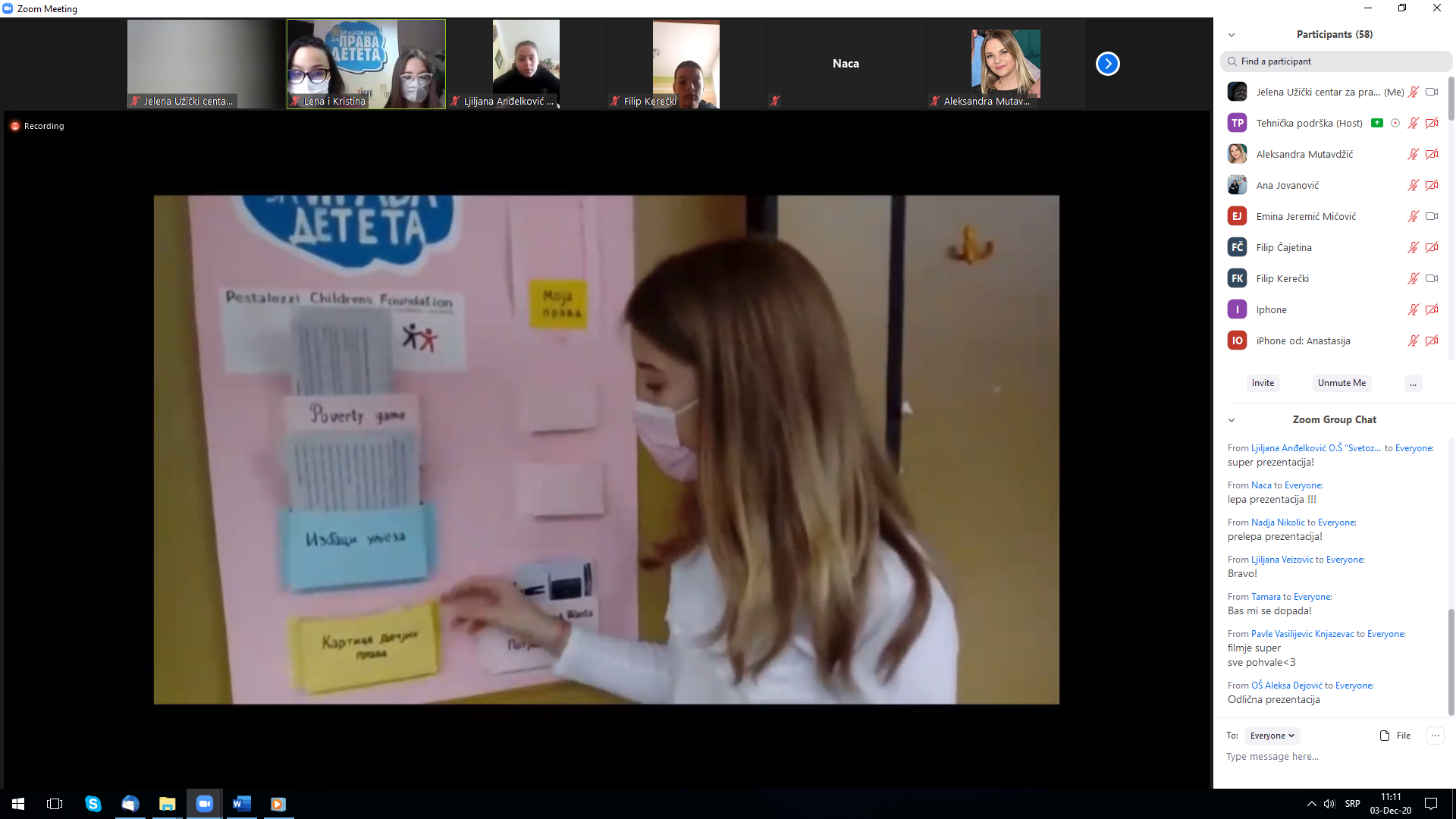Viewport: 1456px width, 819px height.
Task: Switch to the Zoom taskbar icon
Action: [x=204, y=804]
